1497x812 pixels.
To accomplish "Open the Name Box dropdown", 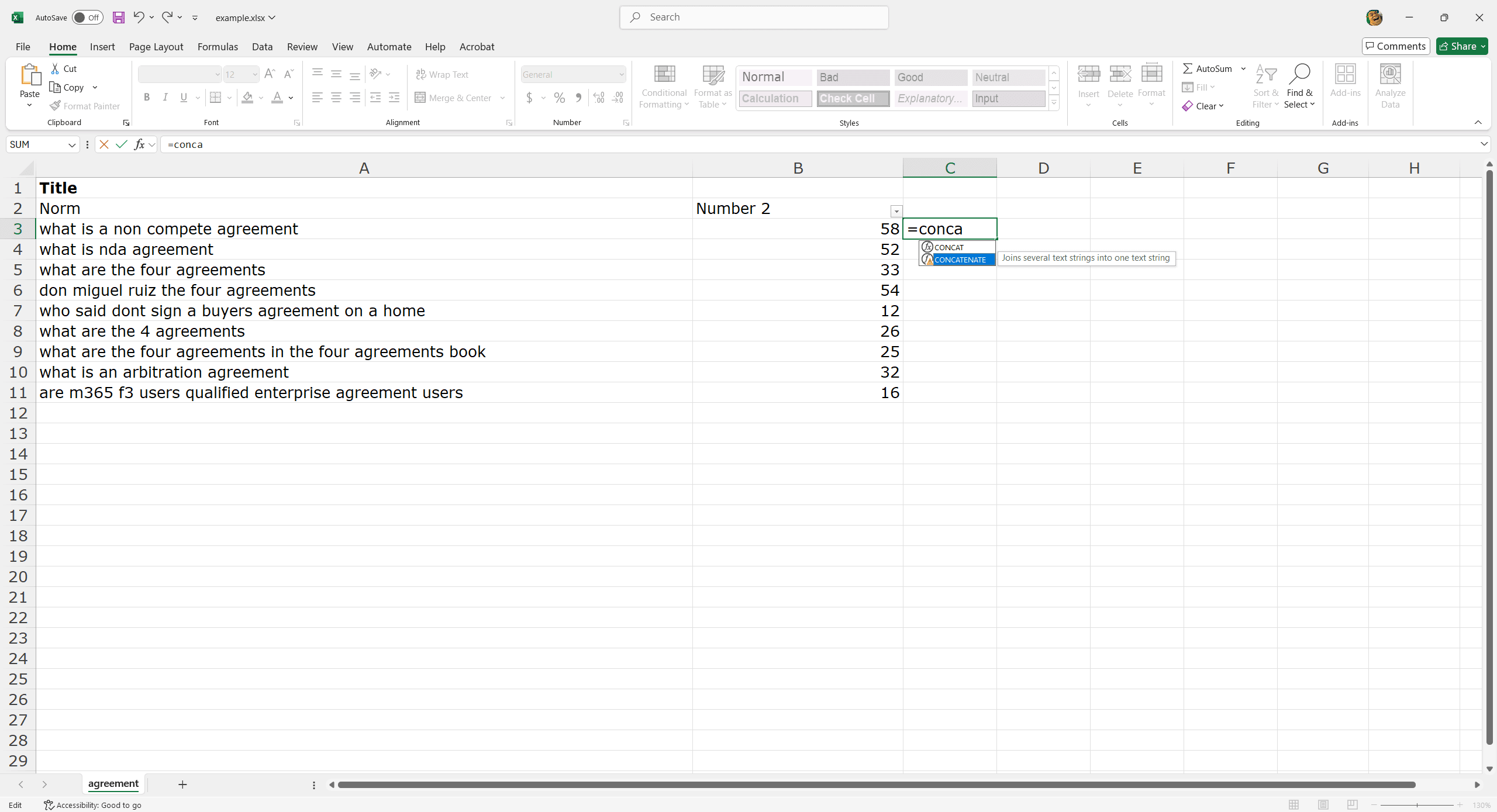I will (72, 144).
